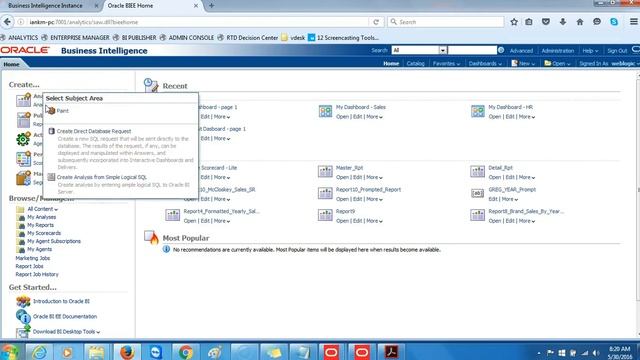Expand the All Content dropdown
This screenshot has width=640, height=360.
[42, 209]
